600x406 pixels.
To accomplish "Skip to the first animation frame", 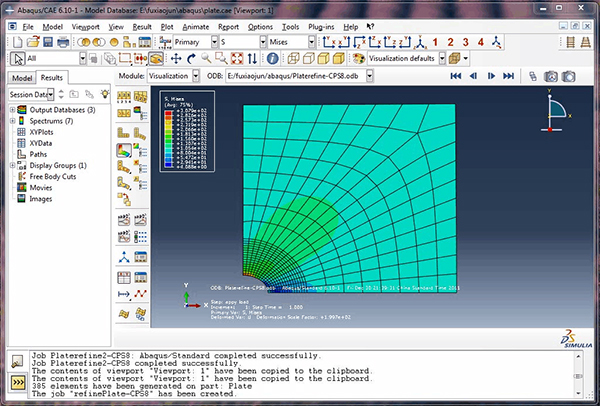I will click(455, 76).
